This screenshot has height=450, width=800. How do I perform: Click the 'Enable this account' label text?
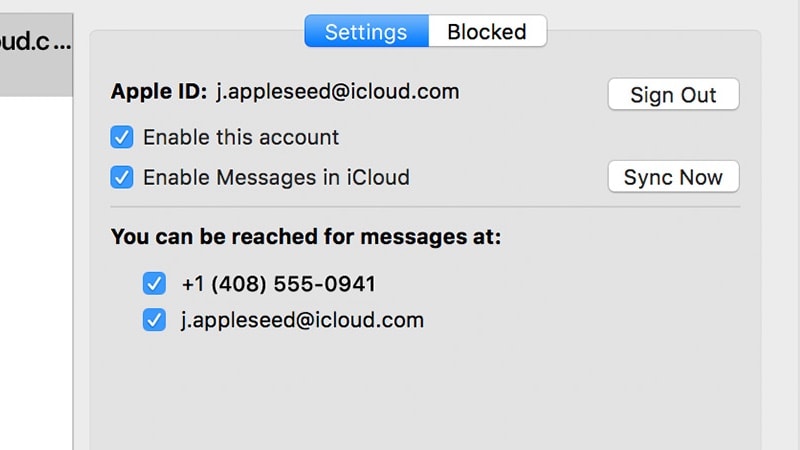241,137
